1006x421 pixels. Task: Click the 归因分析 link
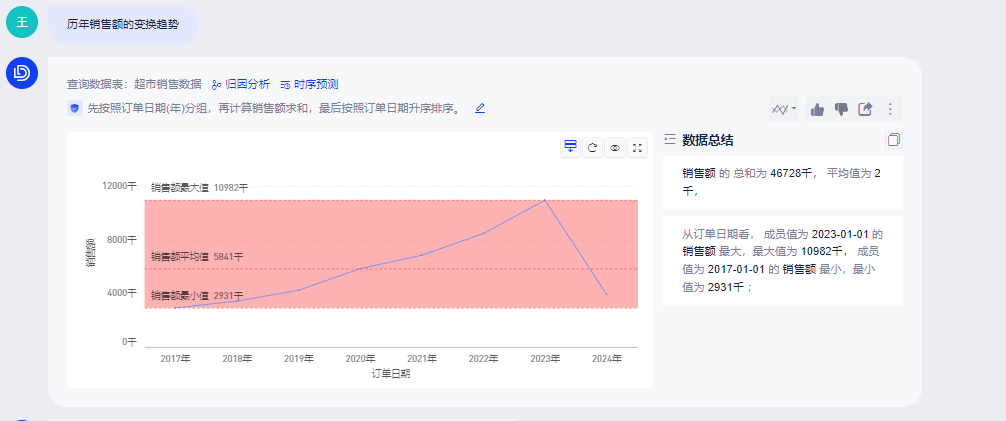click(240, 84)
